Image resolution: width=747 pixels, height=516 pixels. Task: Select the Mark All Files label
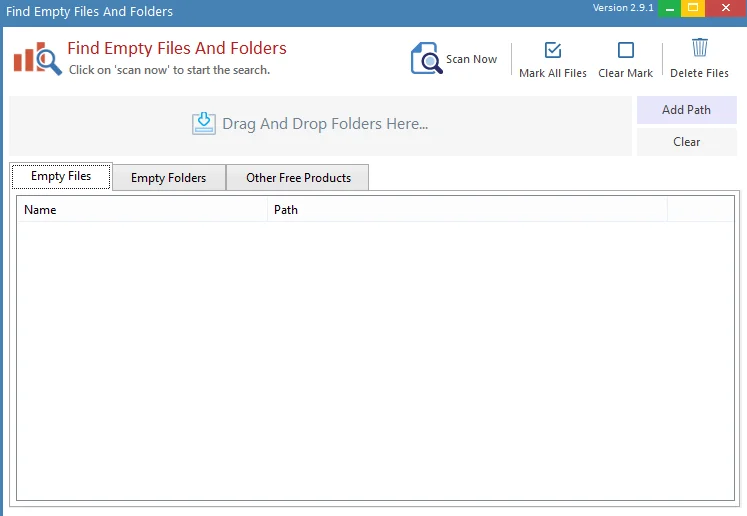(x=553, y=73)
